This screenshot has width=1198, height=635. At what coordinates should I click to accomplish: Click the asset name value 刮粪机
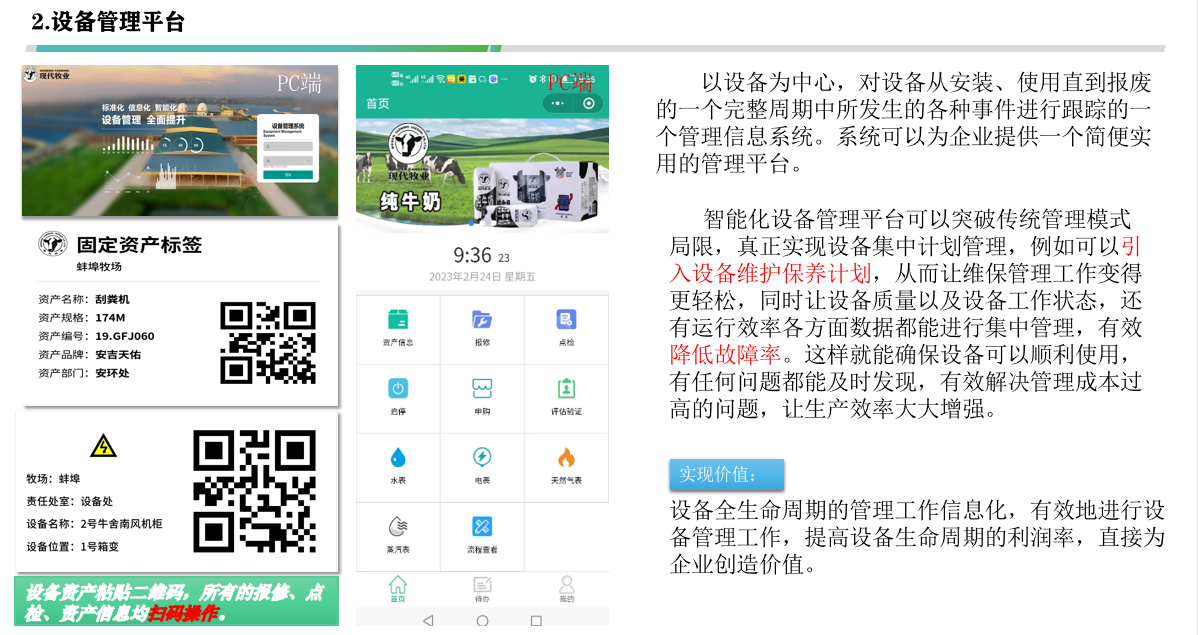click(112, 300)
